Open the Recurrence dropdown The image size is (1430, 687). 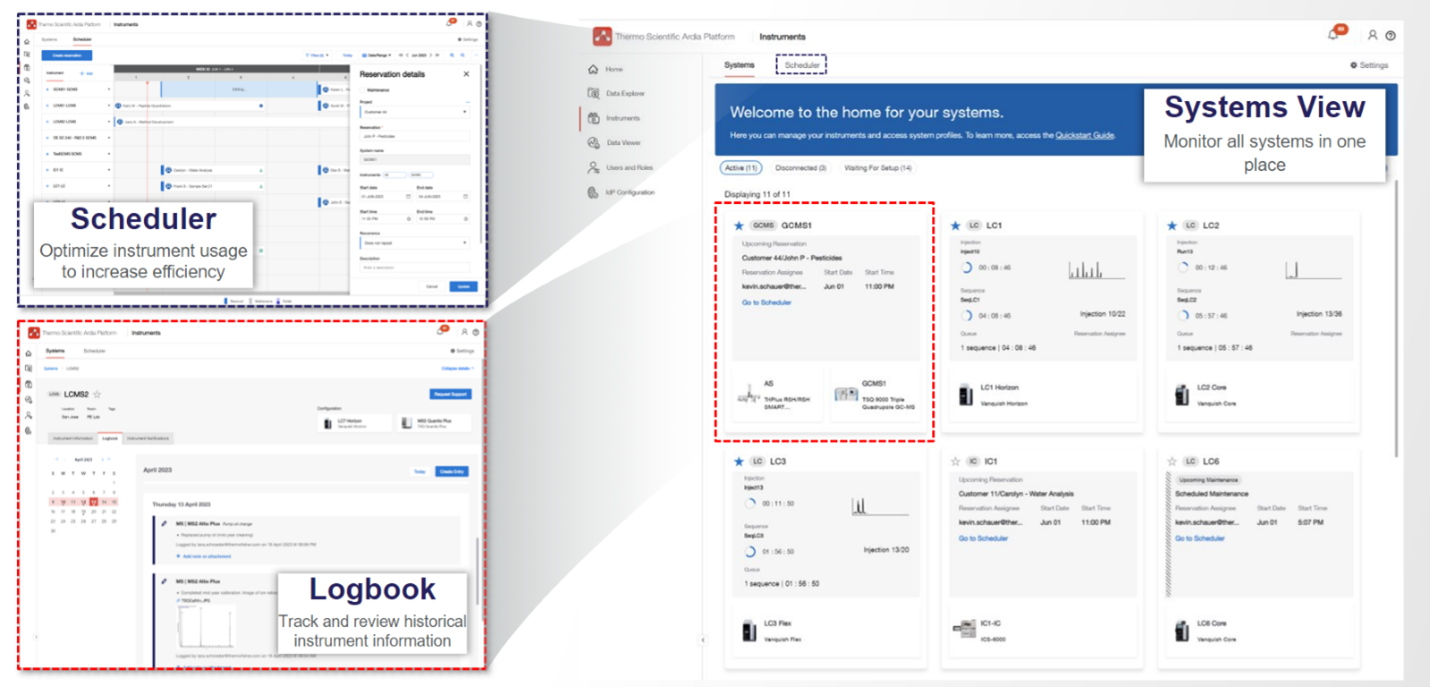(x=465, y=243)
